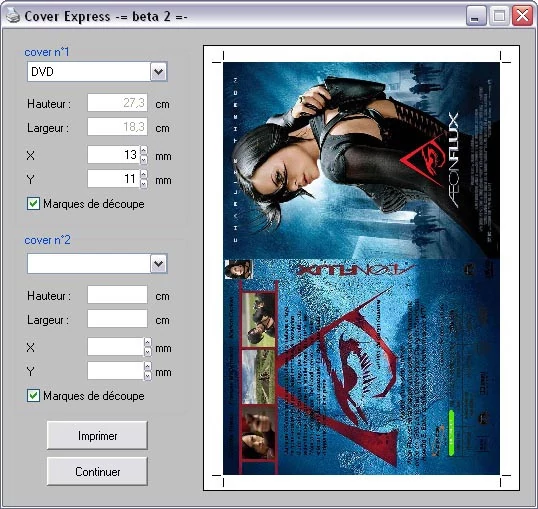Click the cover n°1 X field showing 13
The height and width of the screenshot is (509, 538).
coord(114,155)
